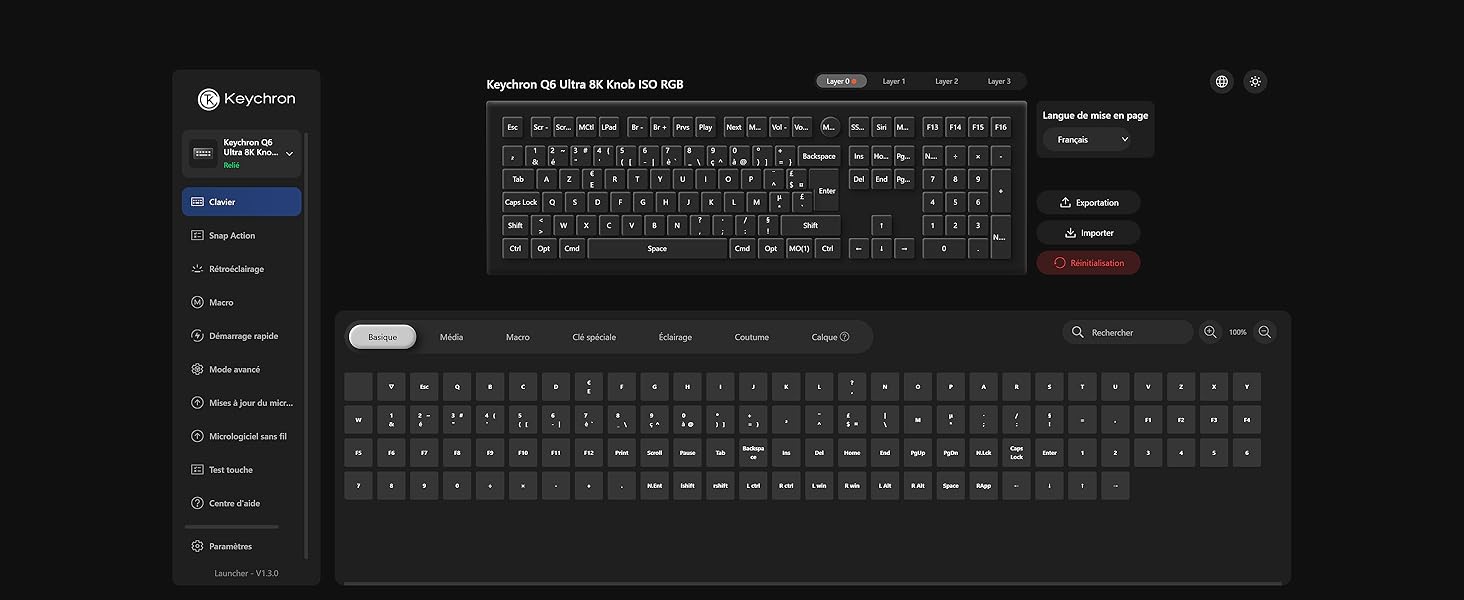Open the Centre d'aide help page
This screenshot has width=1464, height=600.
[241, 503]
